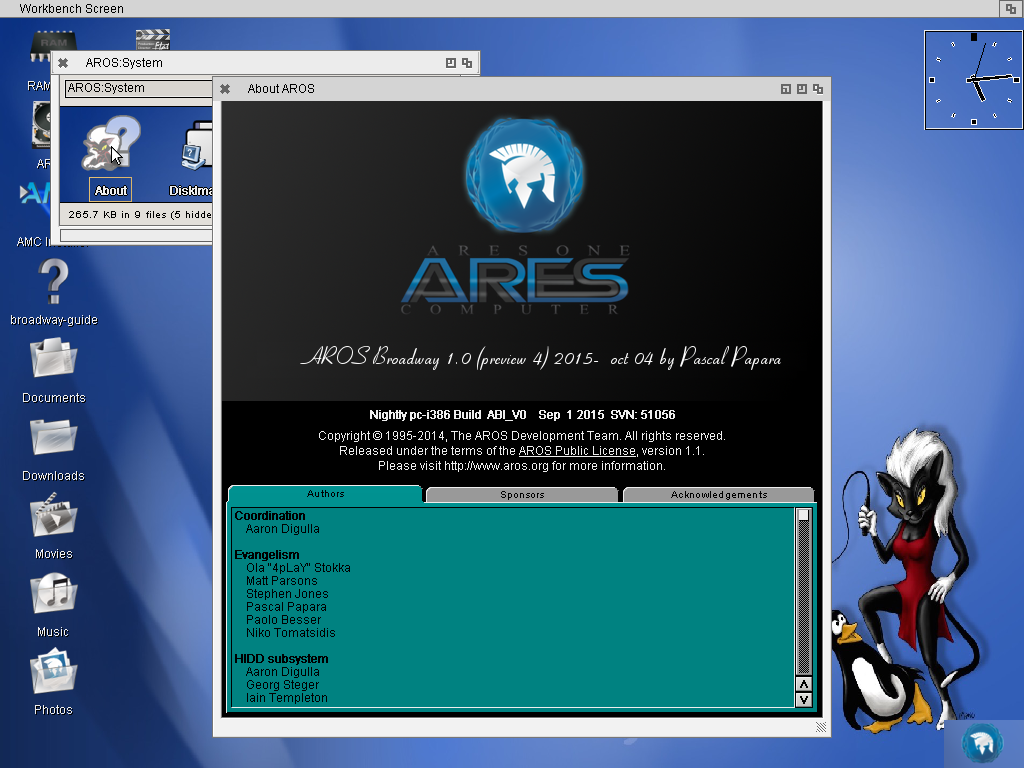Close the About AROS window
Image resolution: width=1024 pixels, height=768 pixels.
coord(225,88)
